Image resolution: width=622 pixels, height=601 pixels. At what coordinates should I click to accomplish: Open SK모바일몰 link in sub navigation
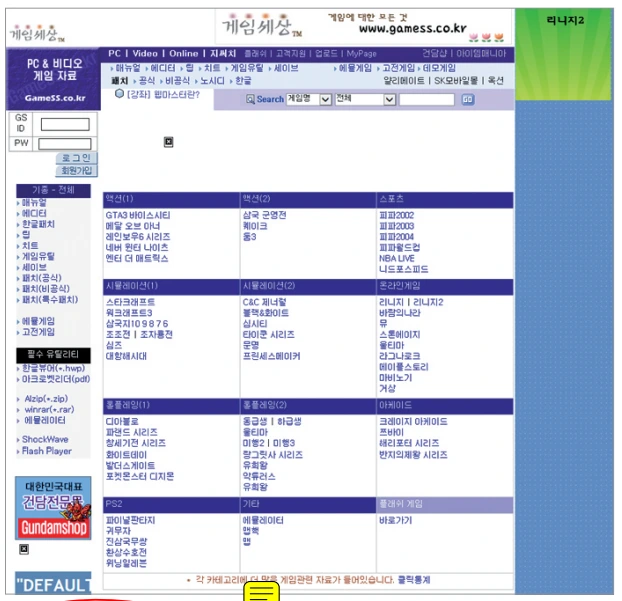tap(456, 81)
